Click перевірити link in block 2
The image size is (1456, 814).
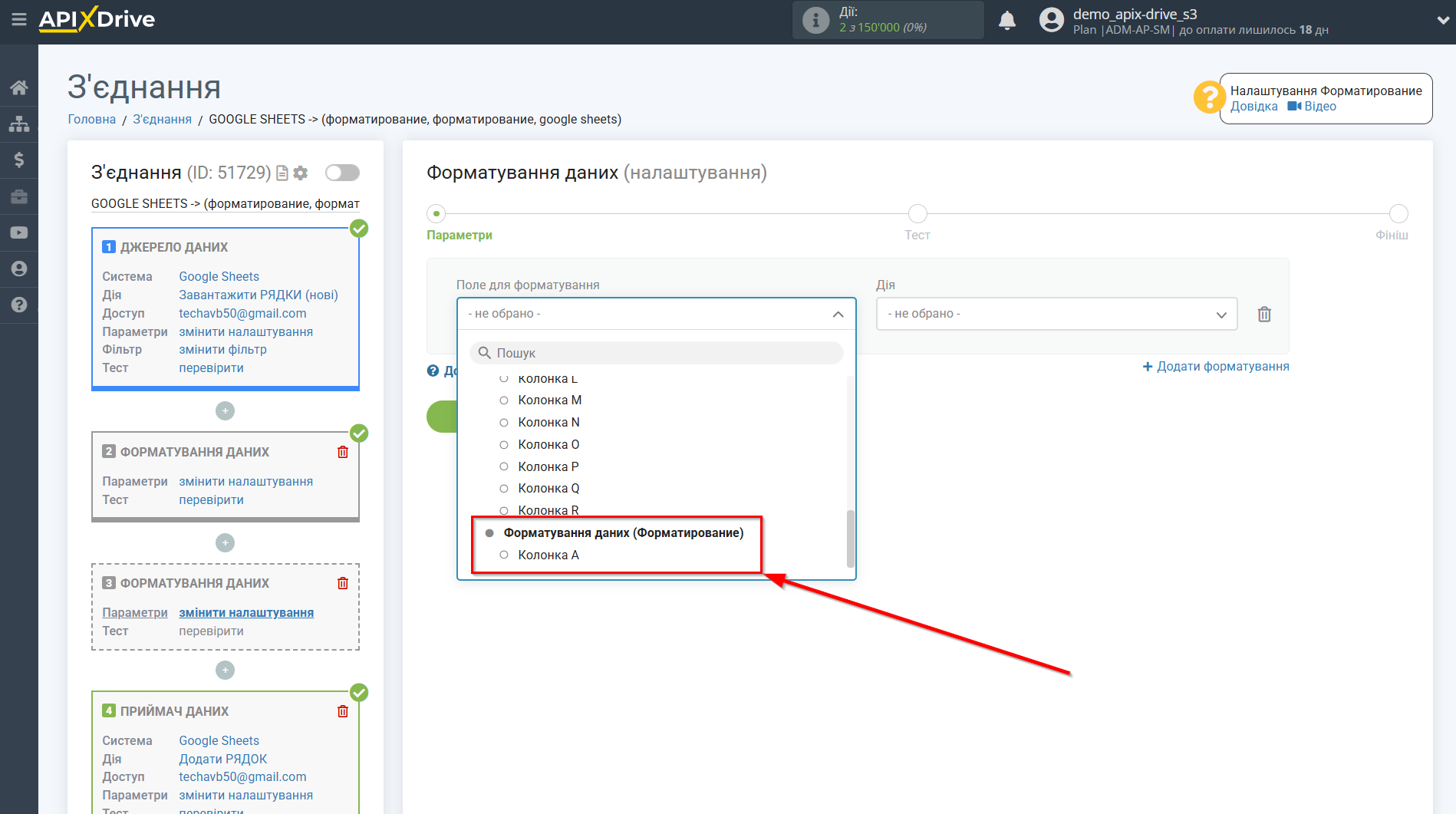tap(211, 499)
